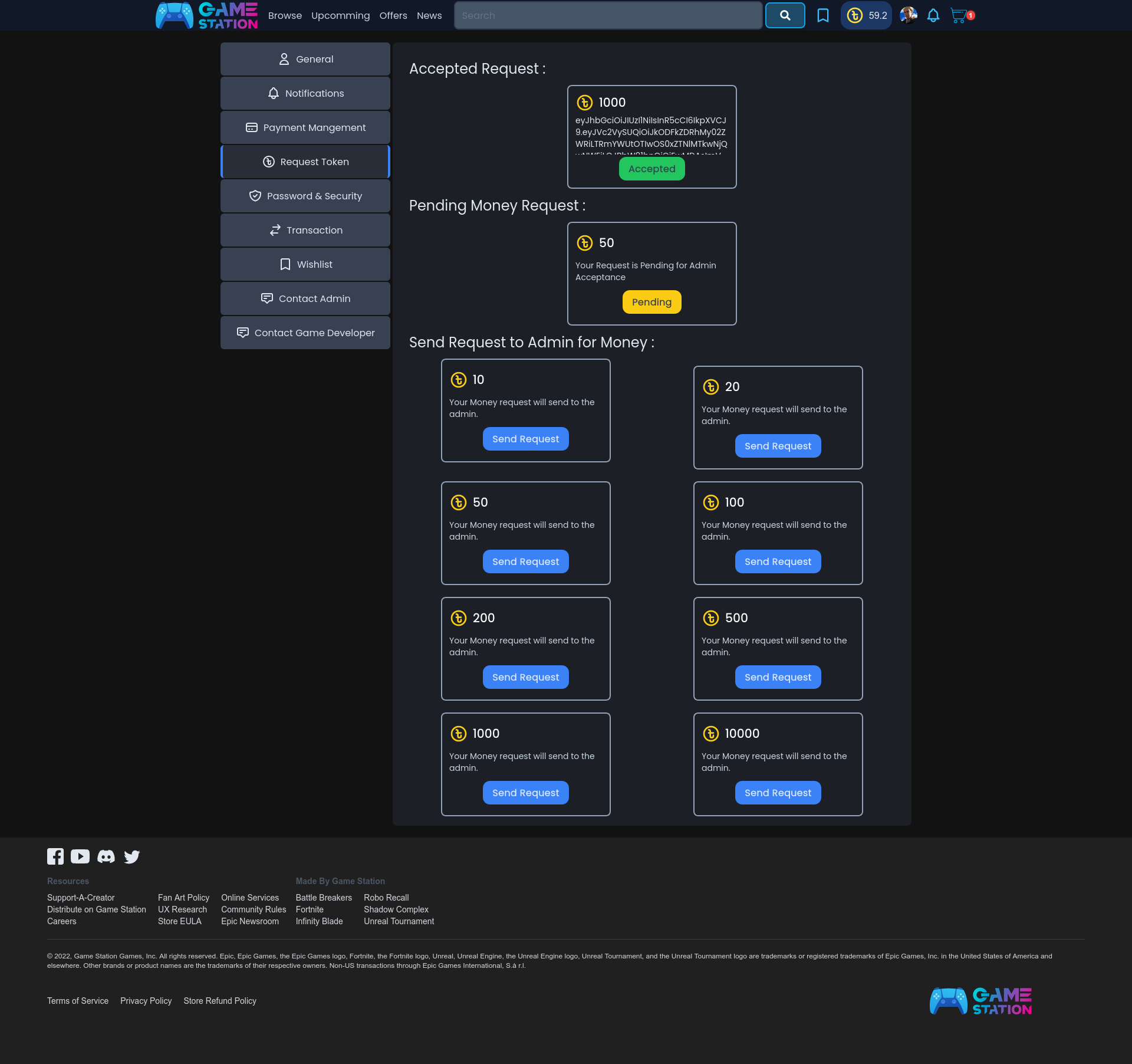The width and height of the screenshot is (1132, 1064).
Task: Select the Transaction sidebar item
Action: click(x=305, y=230)
